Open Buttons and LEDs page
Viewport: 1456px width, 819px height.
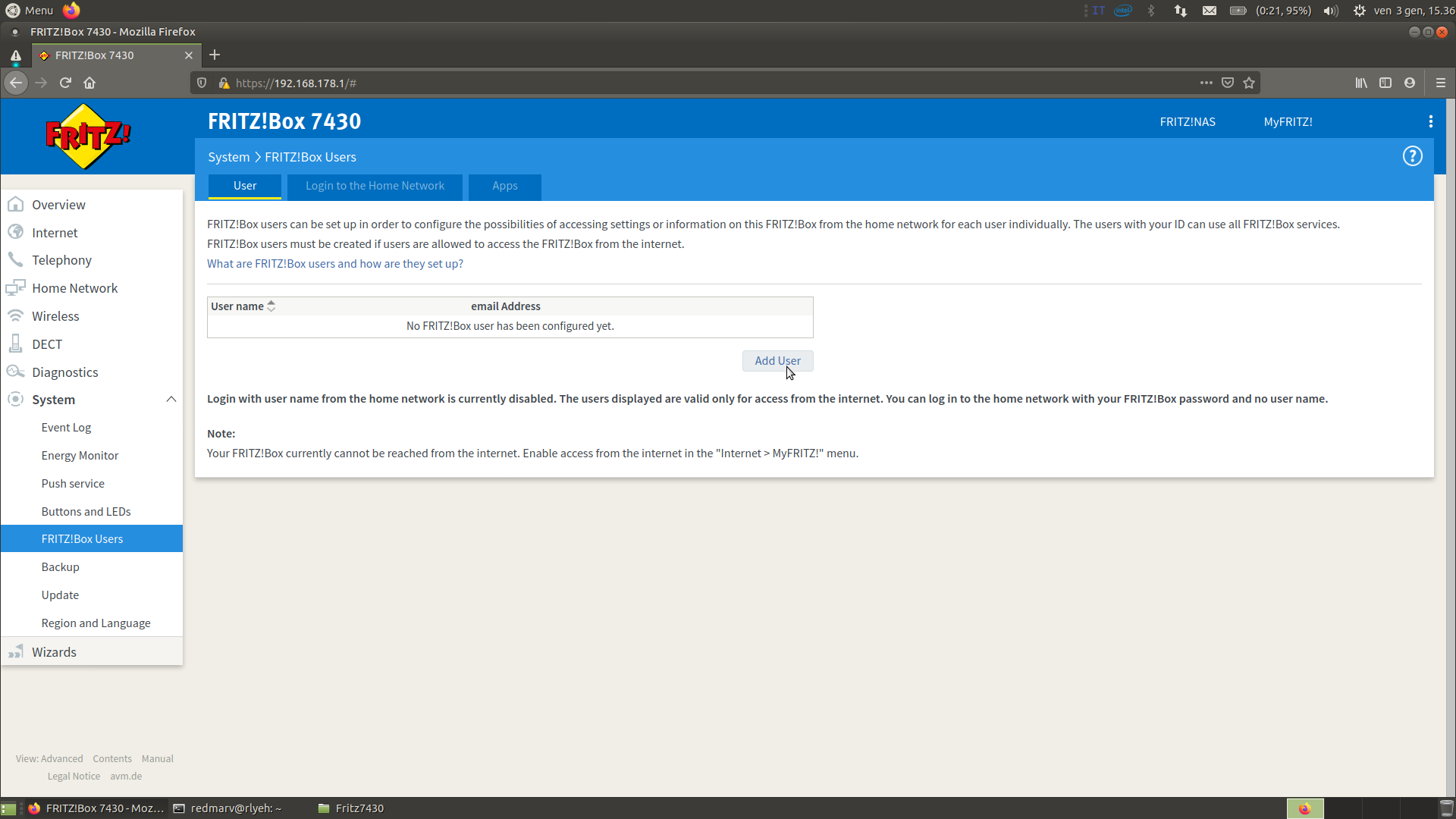[x=86, y=512]
